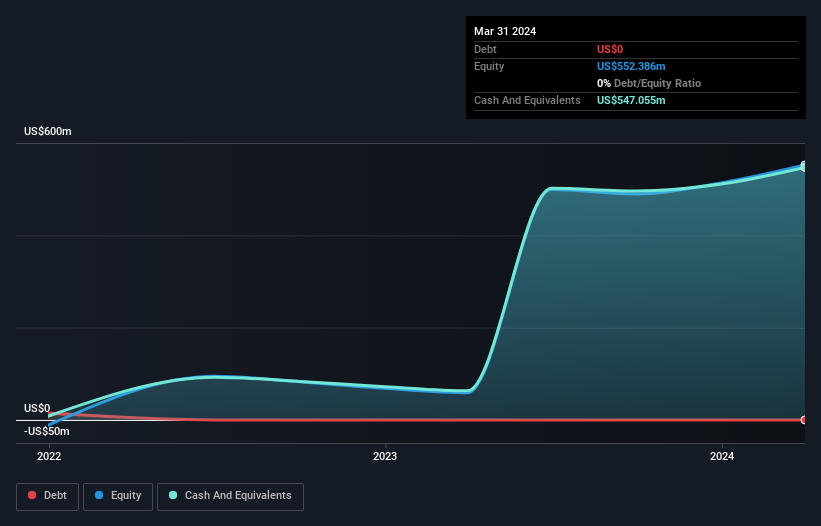Click the blue Equity legend dot
The height and width of the screenshot is (526, 821).
[99, 495]
